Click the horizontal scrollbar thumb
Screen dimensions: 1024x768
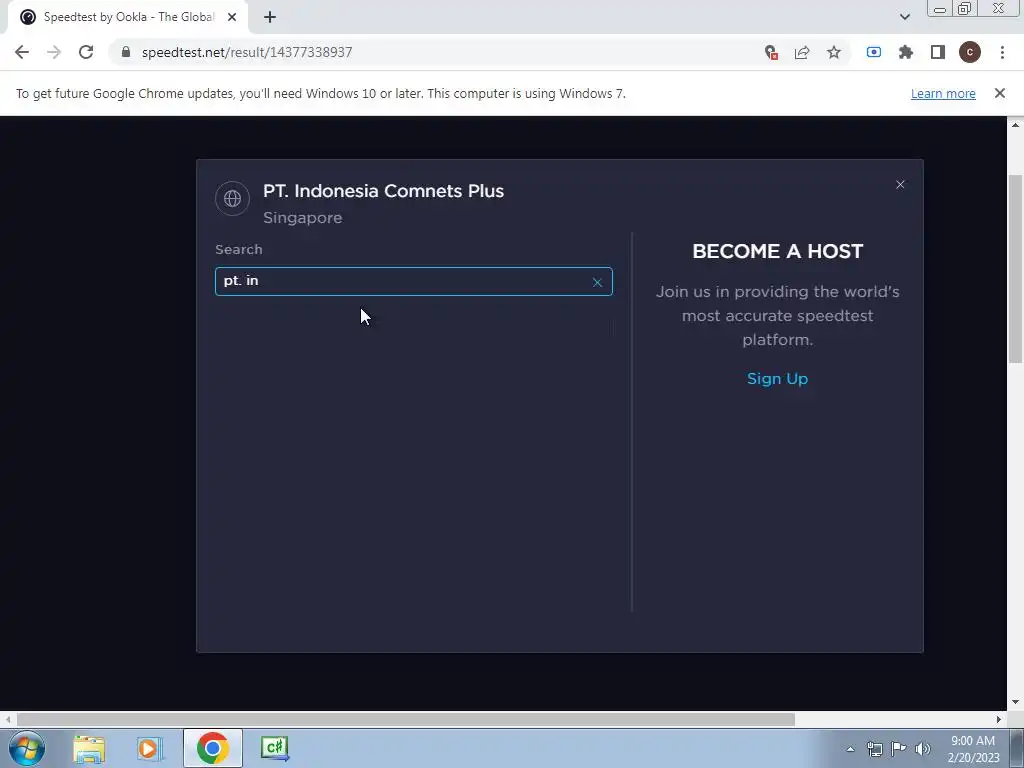406,719
